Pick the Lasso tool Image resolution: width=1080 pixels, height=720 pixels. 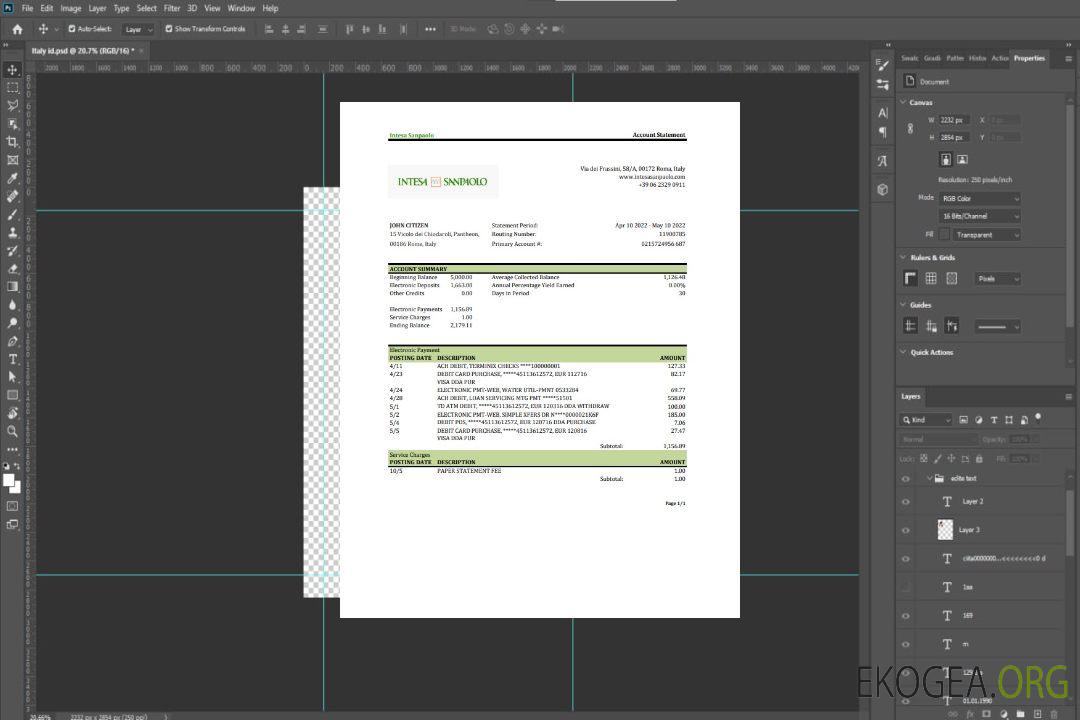[x=13, y=106]
